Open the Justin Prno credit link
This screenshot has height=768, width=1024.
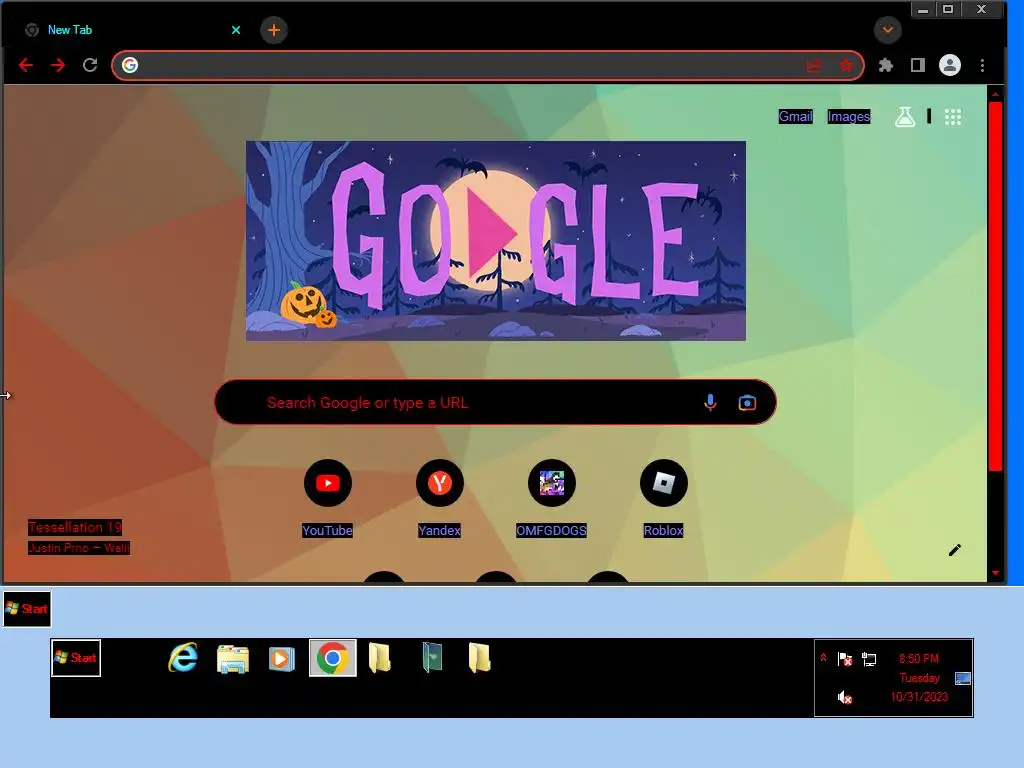[78, 548]
